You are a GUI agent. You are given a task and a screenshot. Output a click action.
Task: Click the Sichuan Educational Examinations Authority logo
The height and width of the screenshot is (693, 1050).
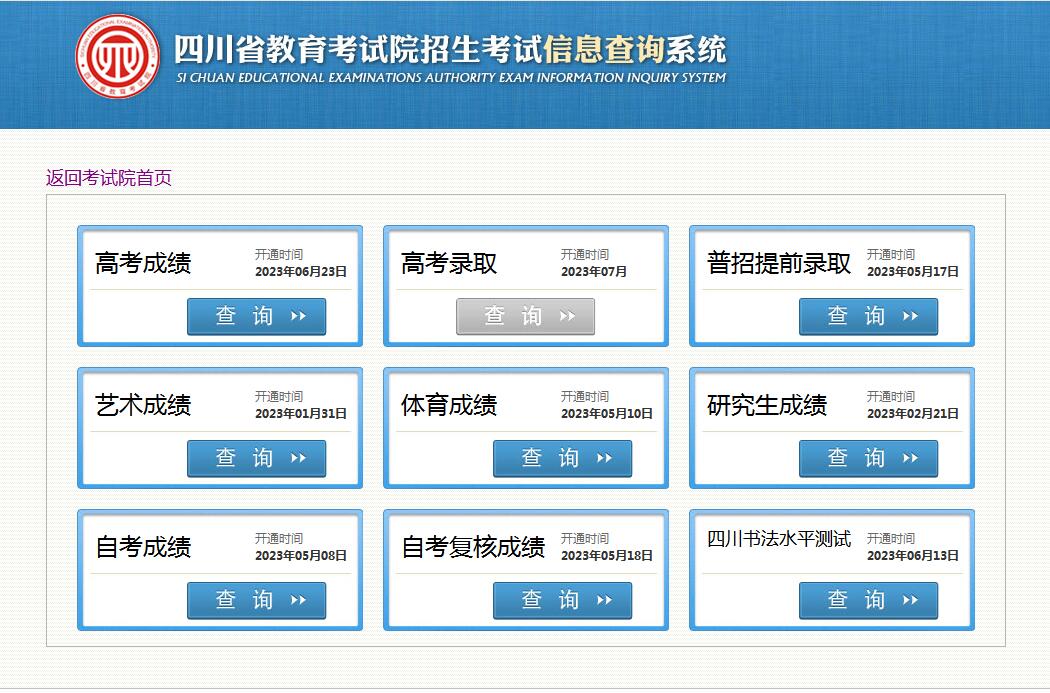click(118, 55)
